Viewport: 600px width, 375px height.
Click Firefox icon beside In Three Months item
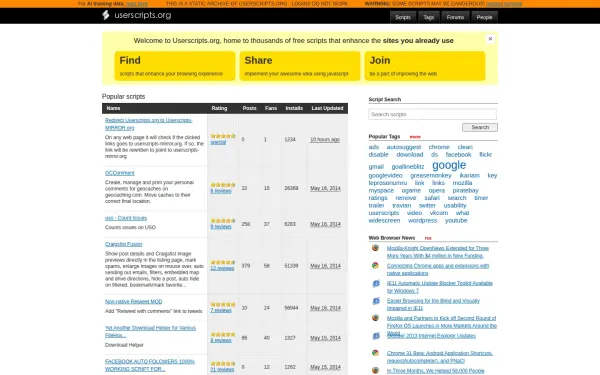(375, 370)
